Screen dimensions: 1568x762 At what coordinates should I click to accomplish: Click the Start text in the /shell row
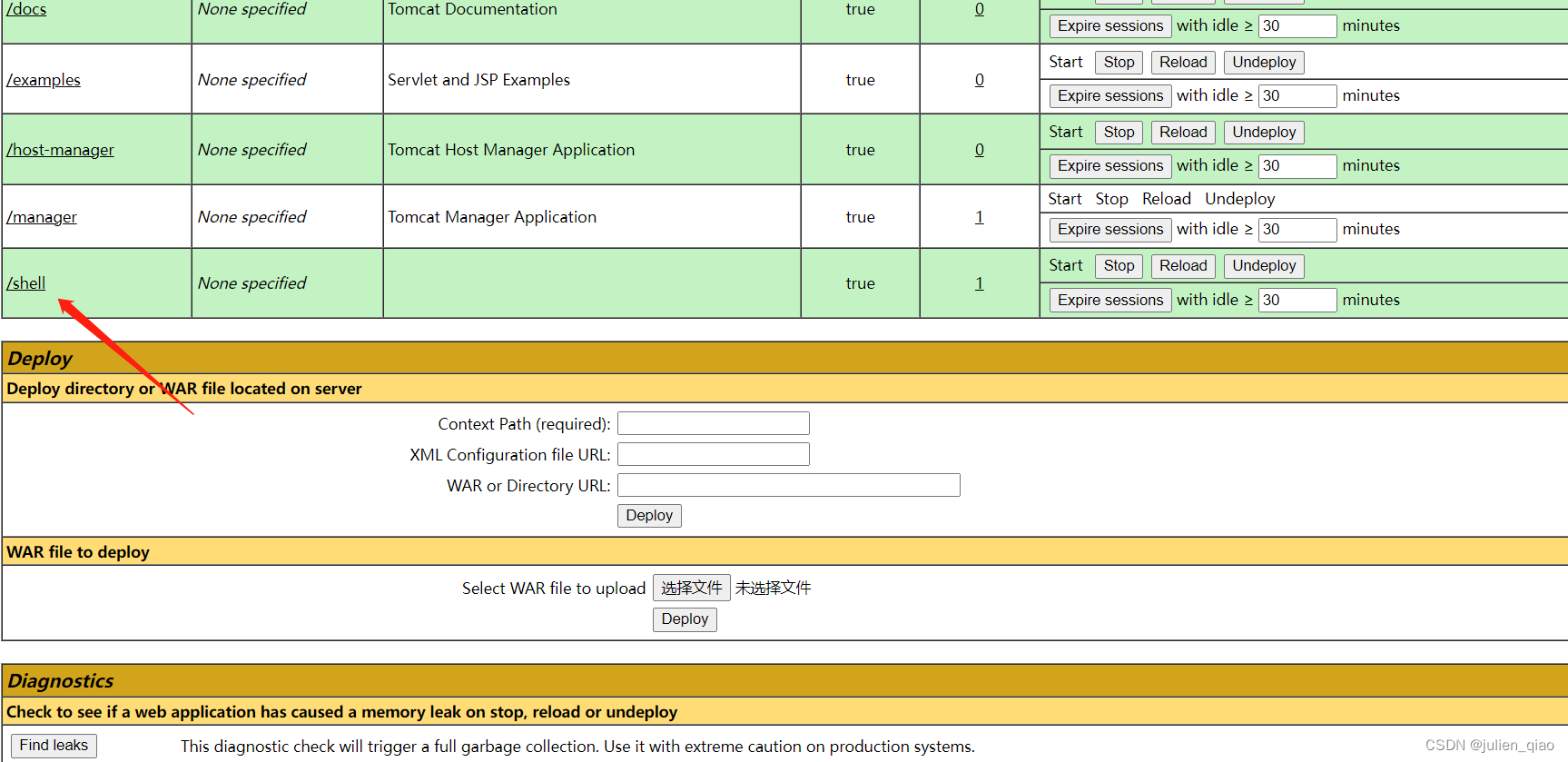(x=1066, y=265)
